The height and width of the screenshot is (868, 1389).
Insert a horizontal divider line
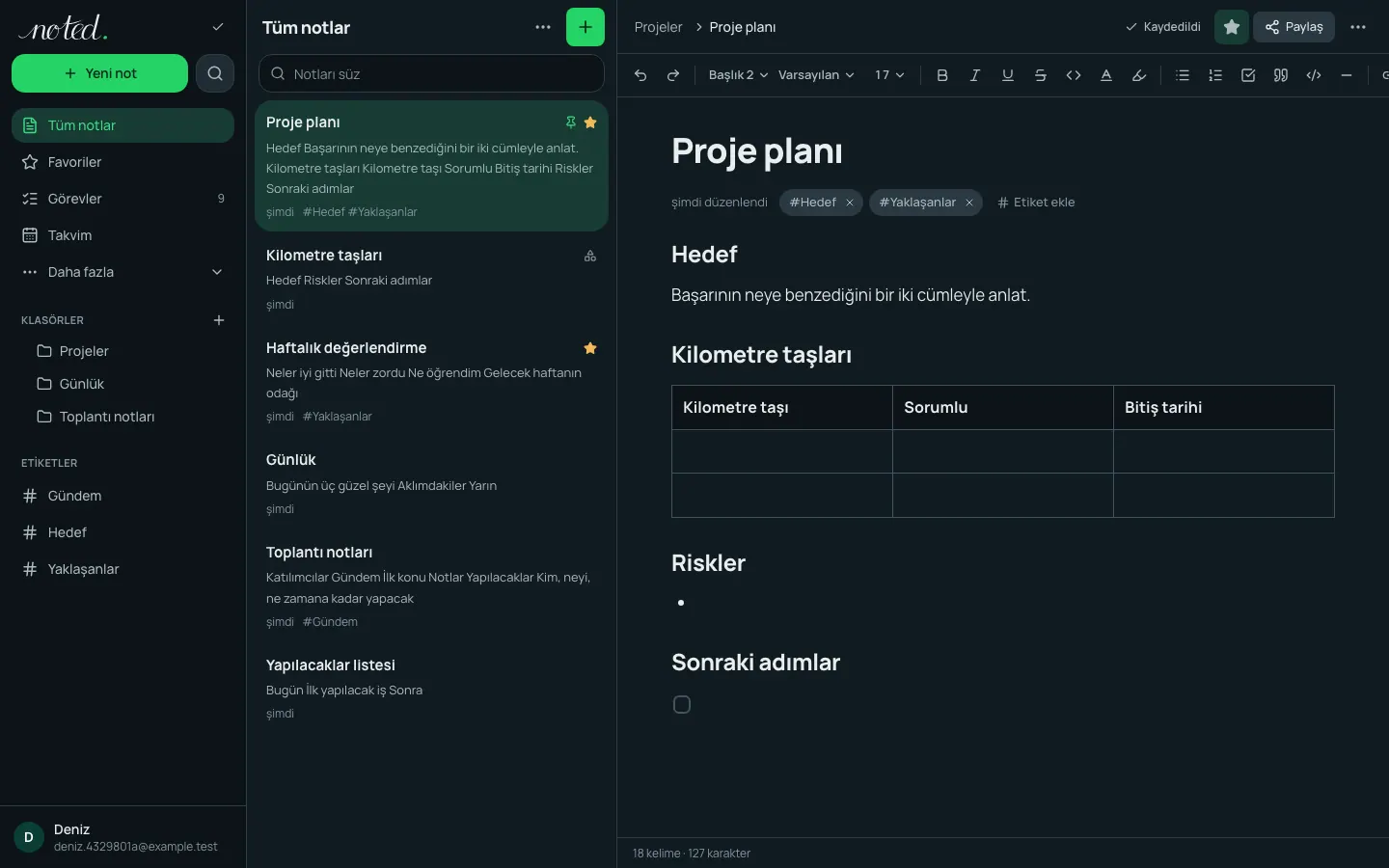[1347, 75]
